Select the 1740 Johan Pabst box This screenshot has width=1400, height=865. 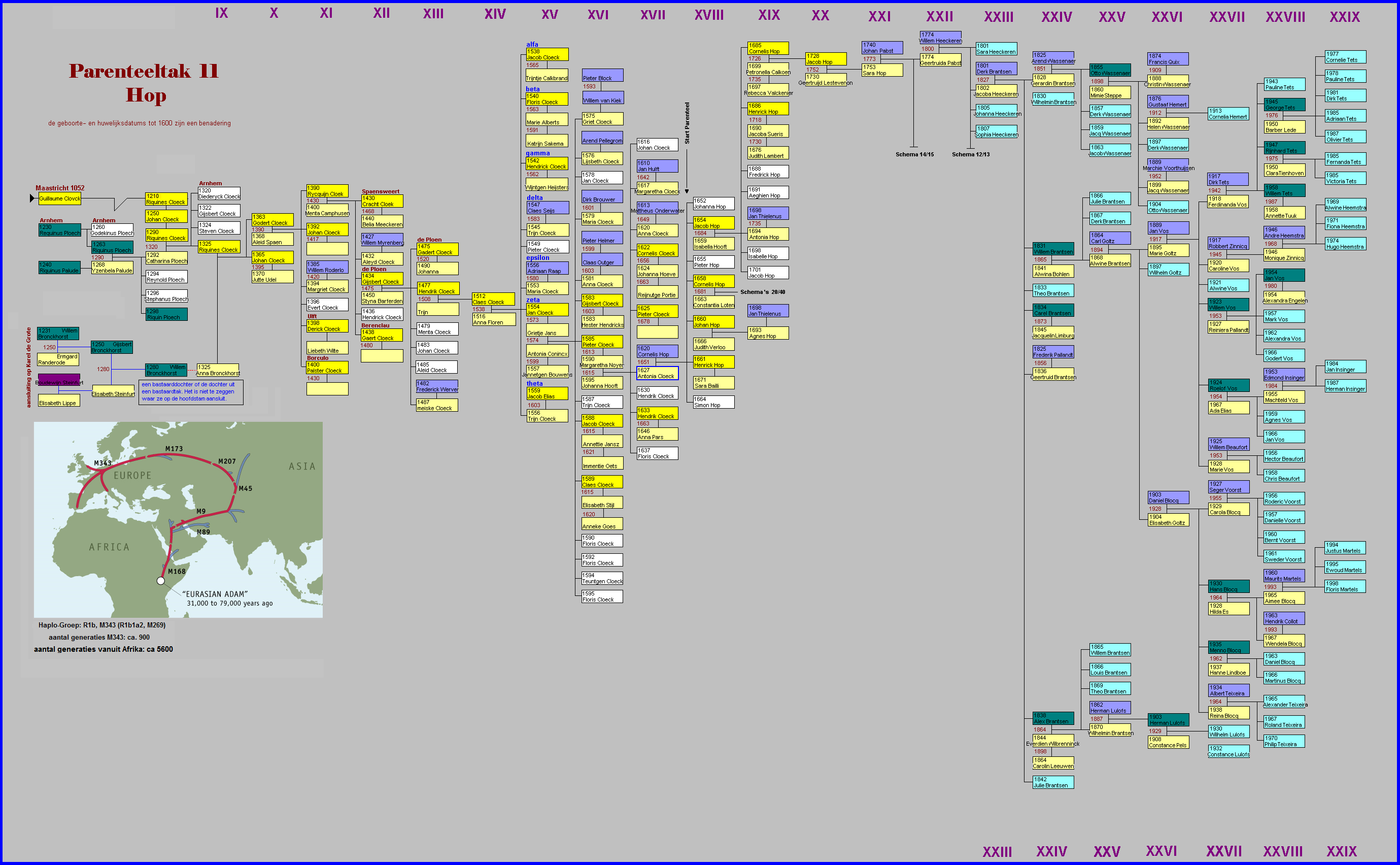click(882, 48)
